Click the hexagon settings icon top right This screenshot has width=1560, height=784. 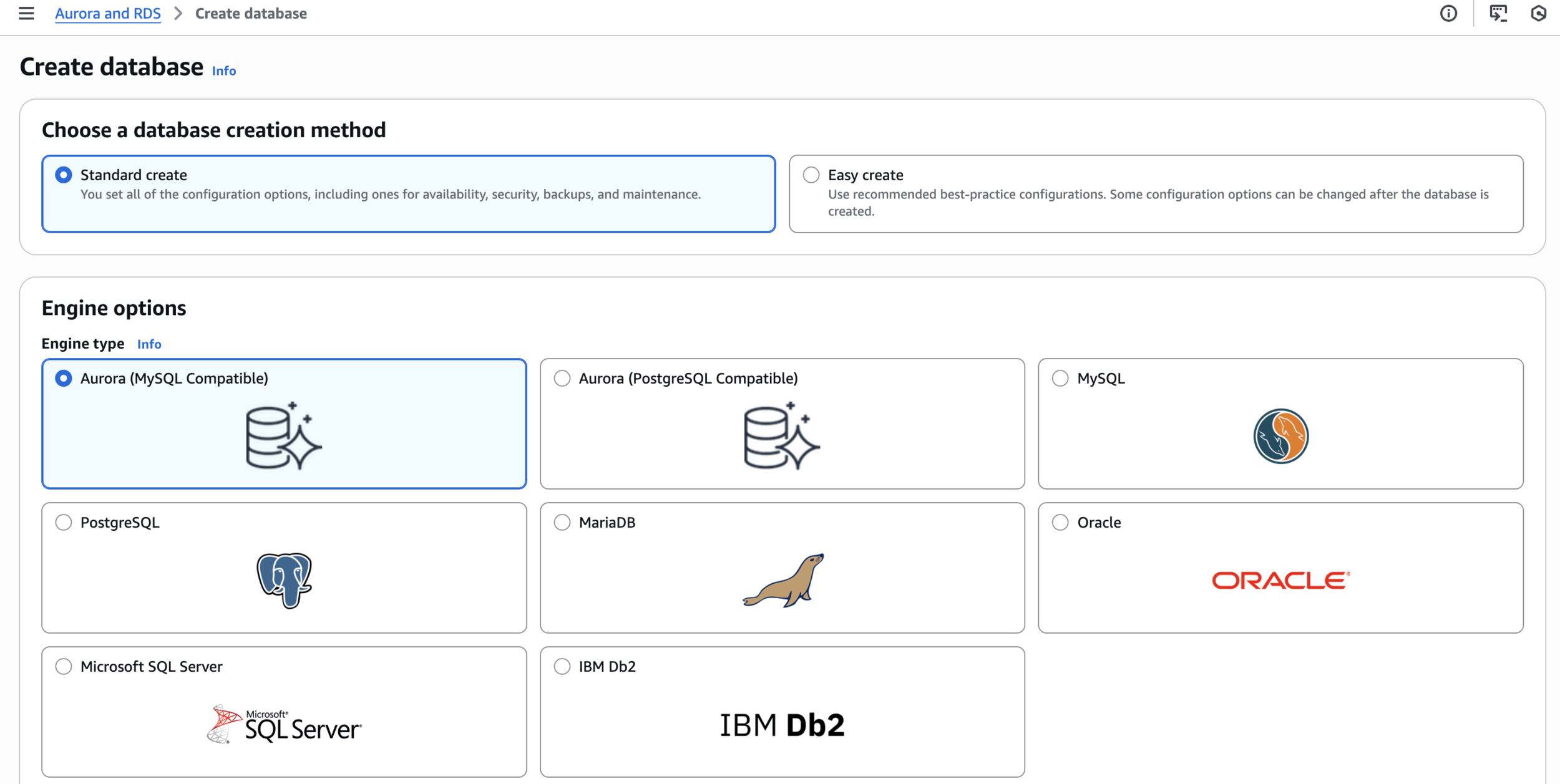[x=1538, y=13]
